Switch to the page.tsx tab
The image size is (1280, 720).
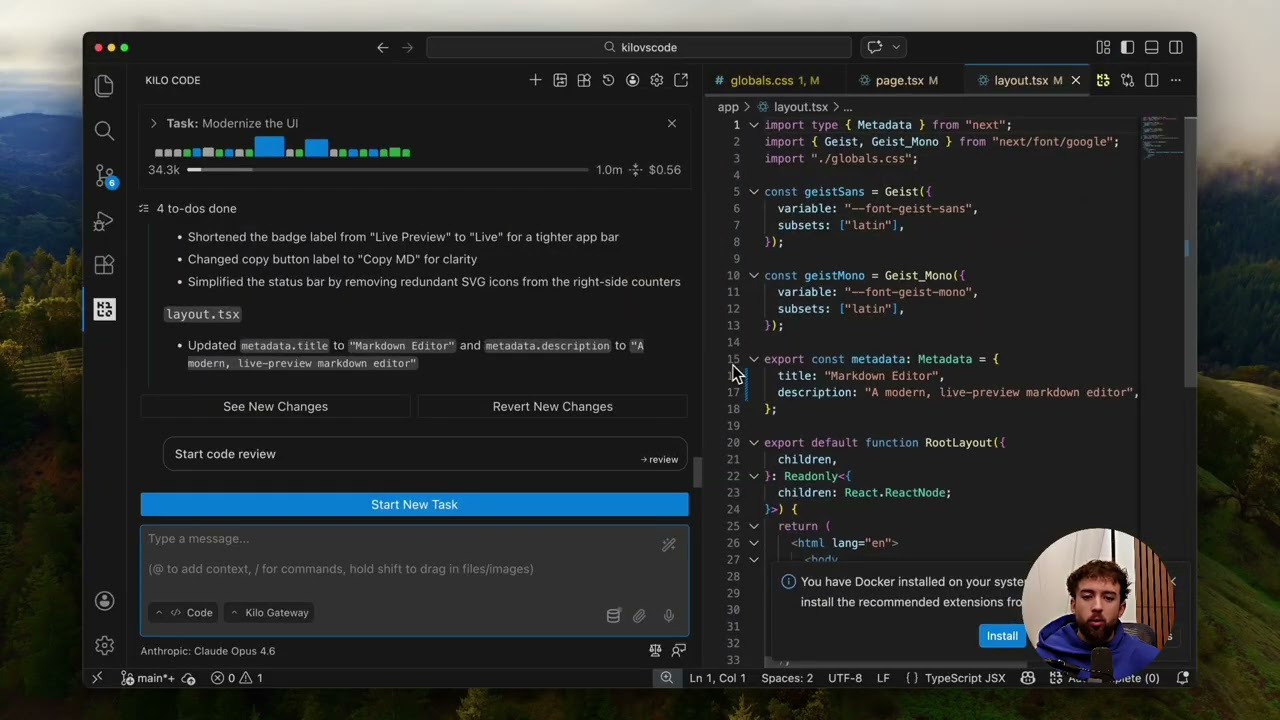pos(906,80)
